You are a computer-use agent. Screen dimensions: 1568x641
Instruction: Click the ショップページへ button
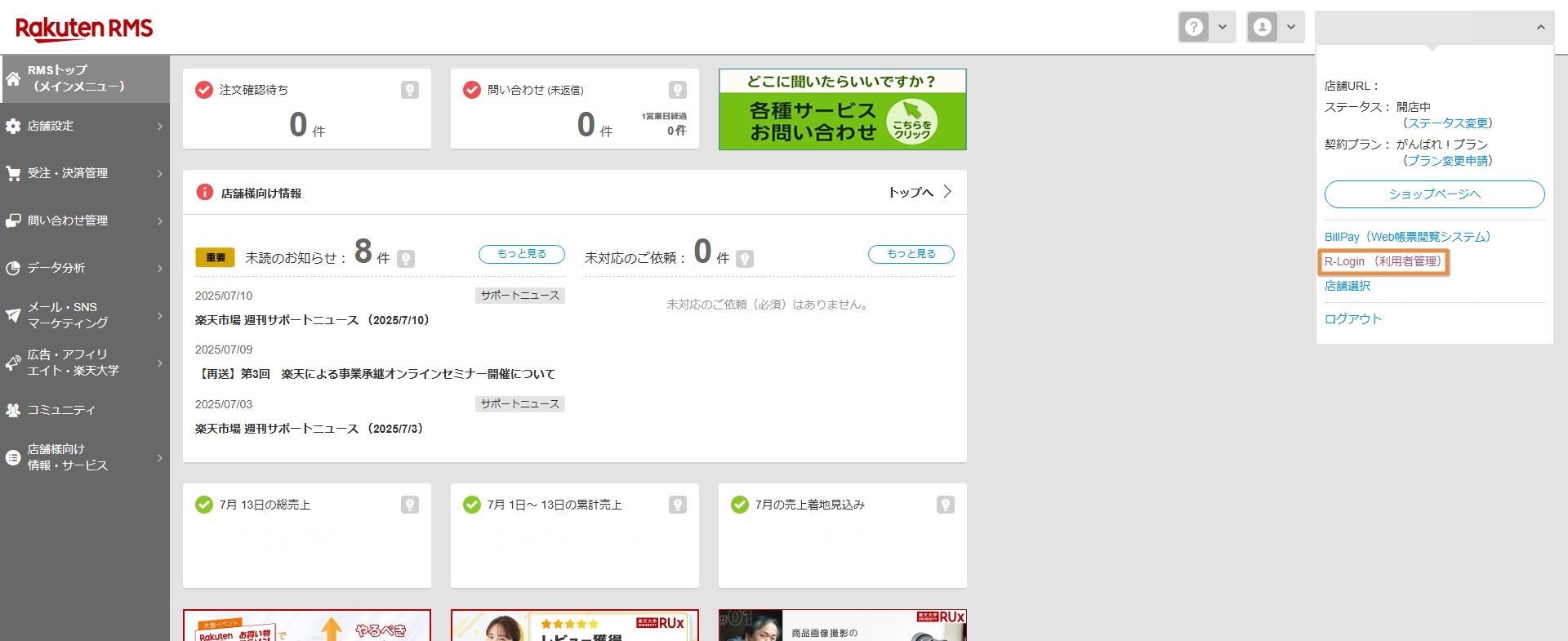(x=1434, y=194)
